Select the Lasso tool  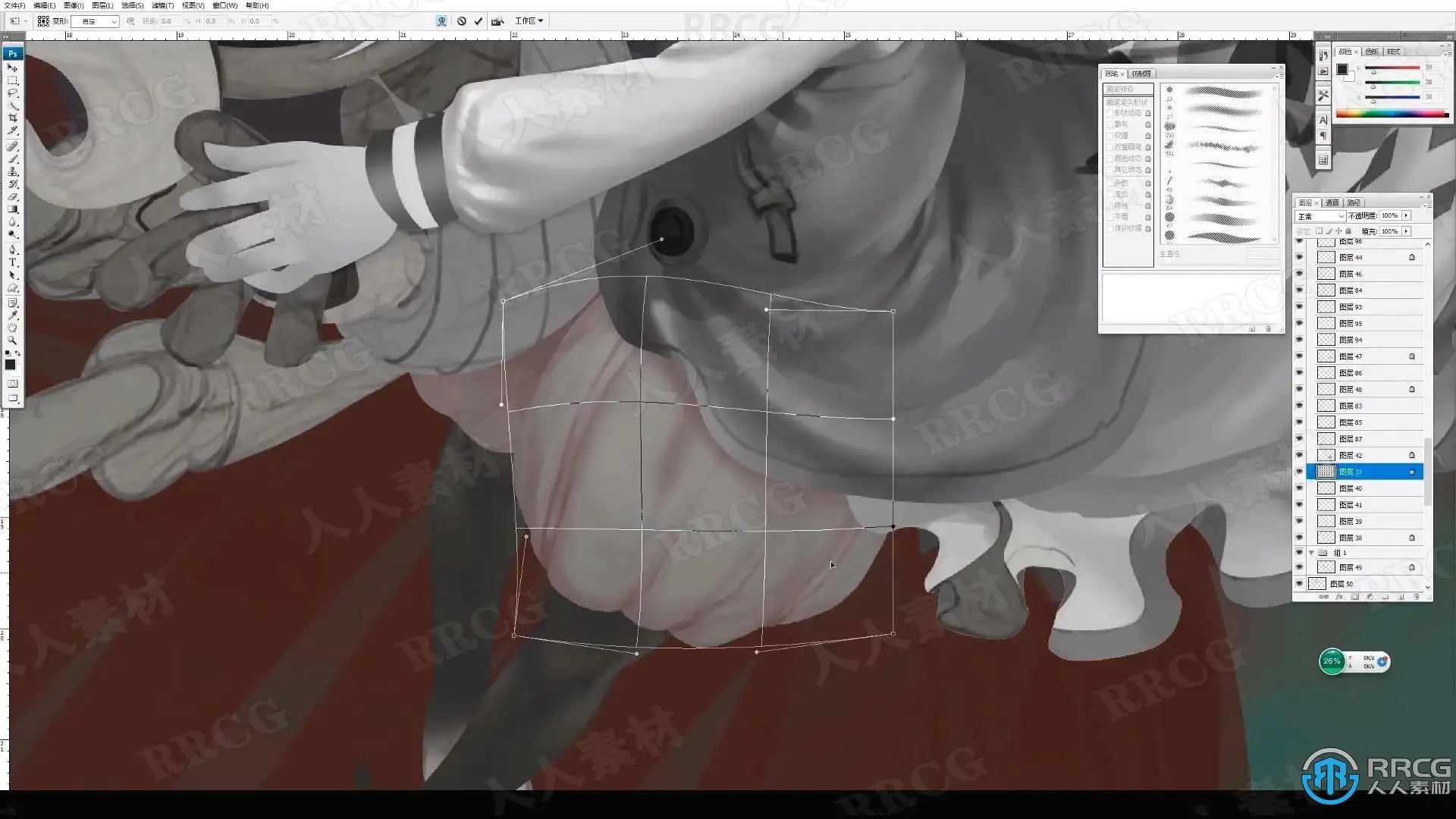point(13,93)
